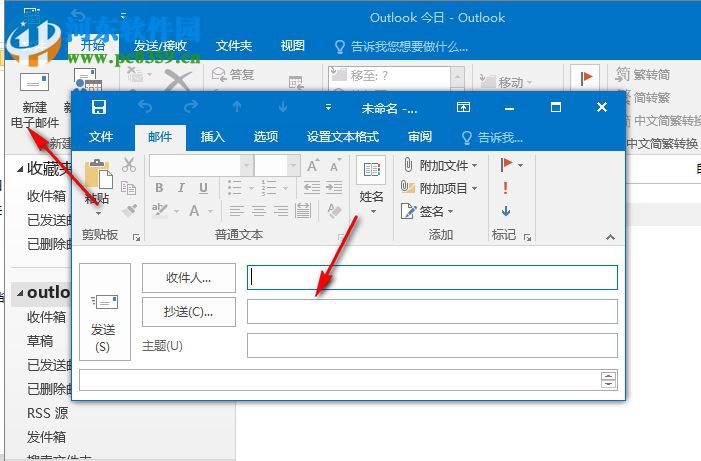Viewport: 701px width, 461px height.
Task: Undo the last action in the message window
Action: coord(144,106)
